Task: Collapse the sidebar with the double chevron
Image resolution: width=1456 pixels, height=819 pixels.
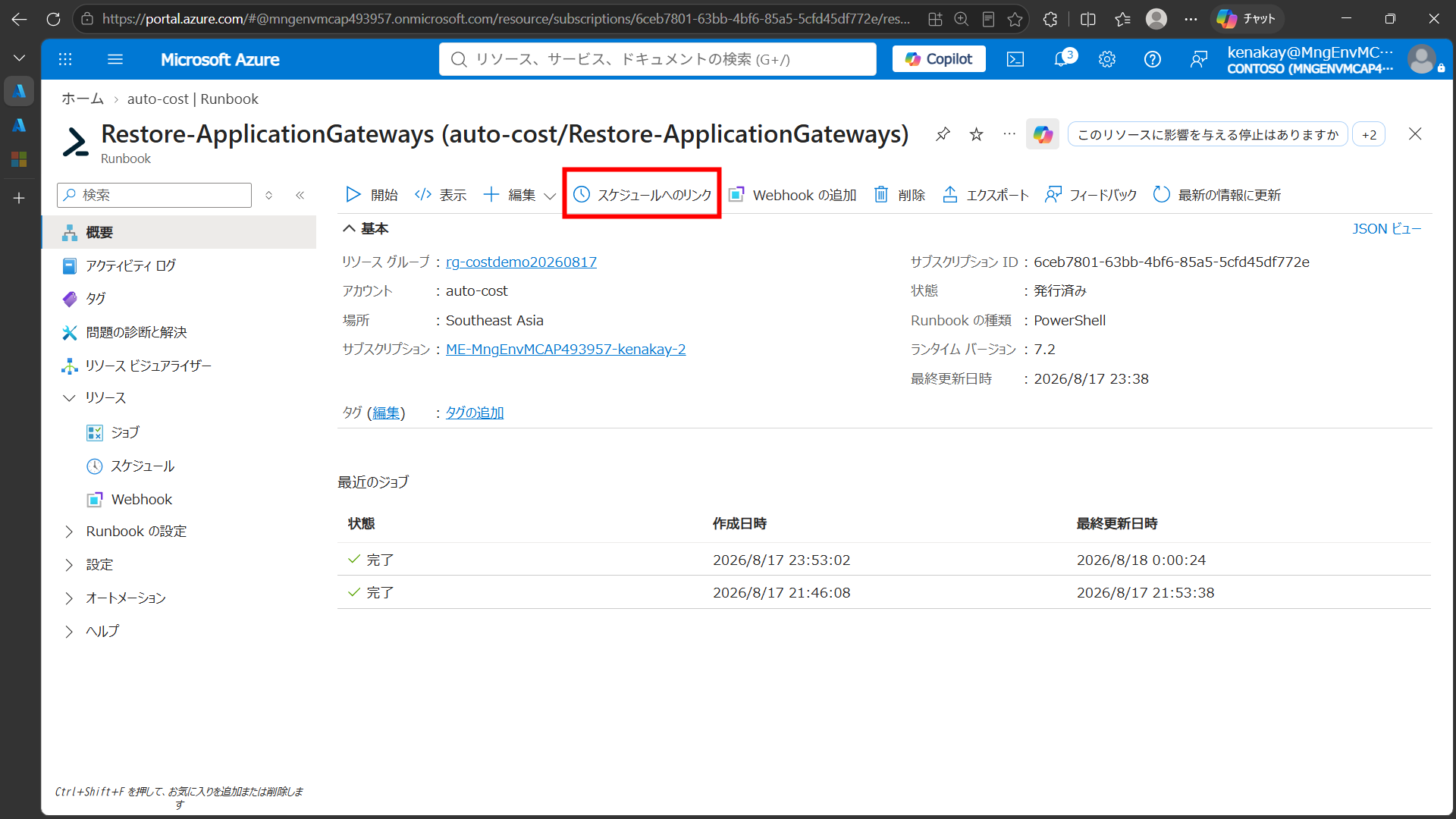Action: click(x=300, y=195)
